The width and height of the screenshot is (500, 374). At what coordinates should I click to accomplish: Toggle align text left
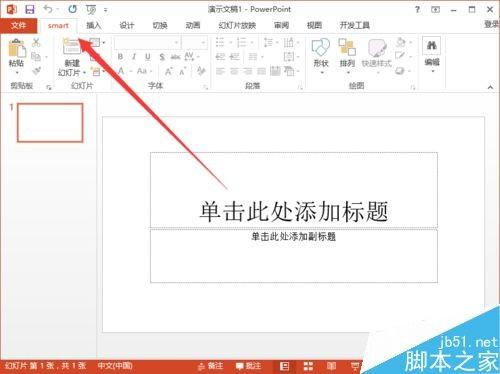[220, 71]
